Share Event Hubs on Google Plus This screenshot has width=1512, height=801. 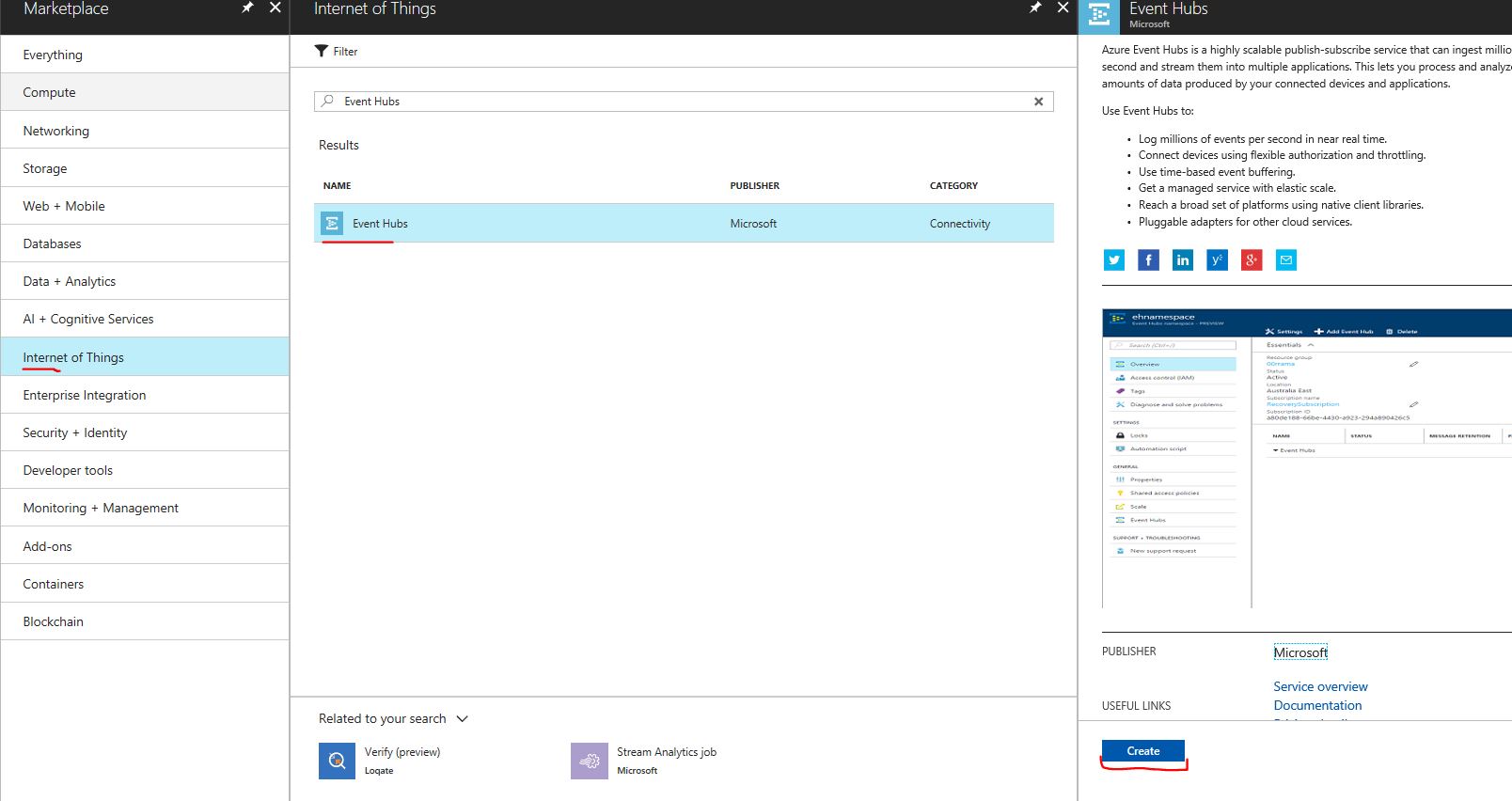(1252, 260)
